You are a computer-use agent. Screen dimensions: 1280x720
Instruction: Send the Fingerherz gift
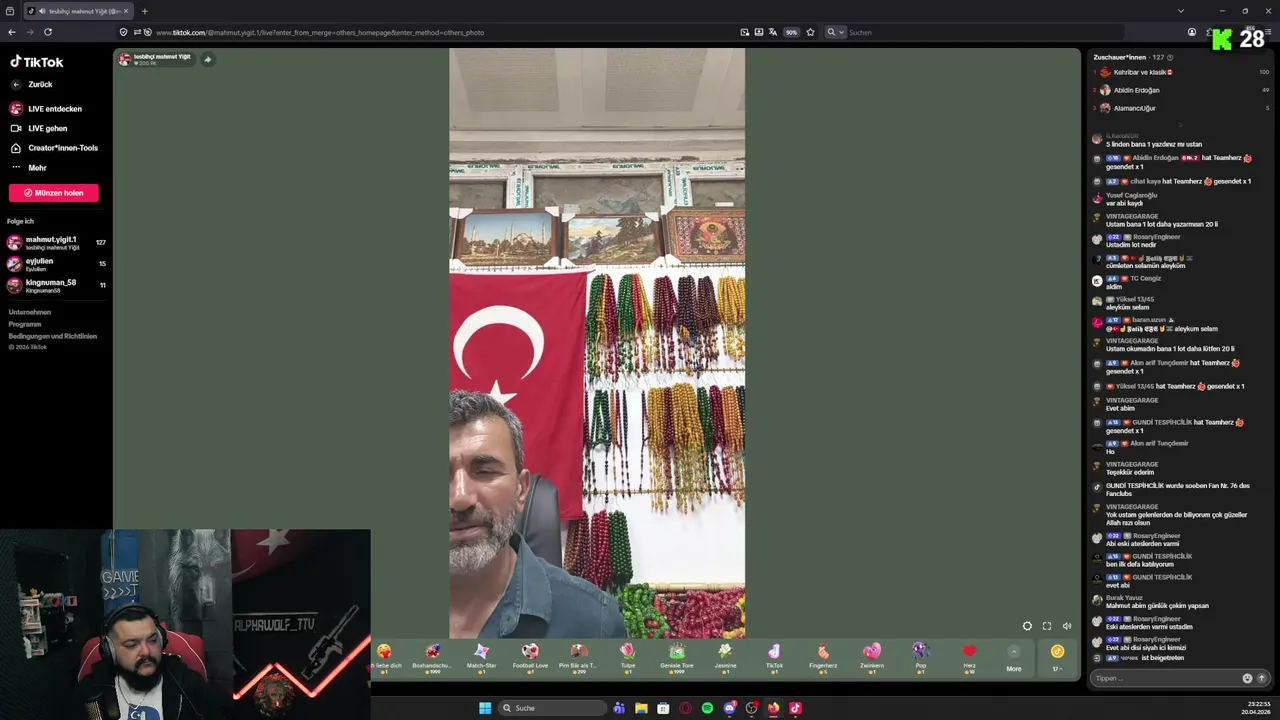(823, 656)
